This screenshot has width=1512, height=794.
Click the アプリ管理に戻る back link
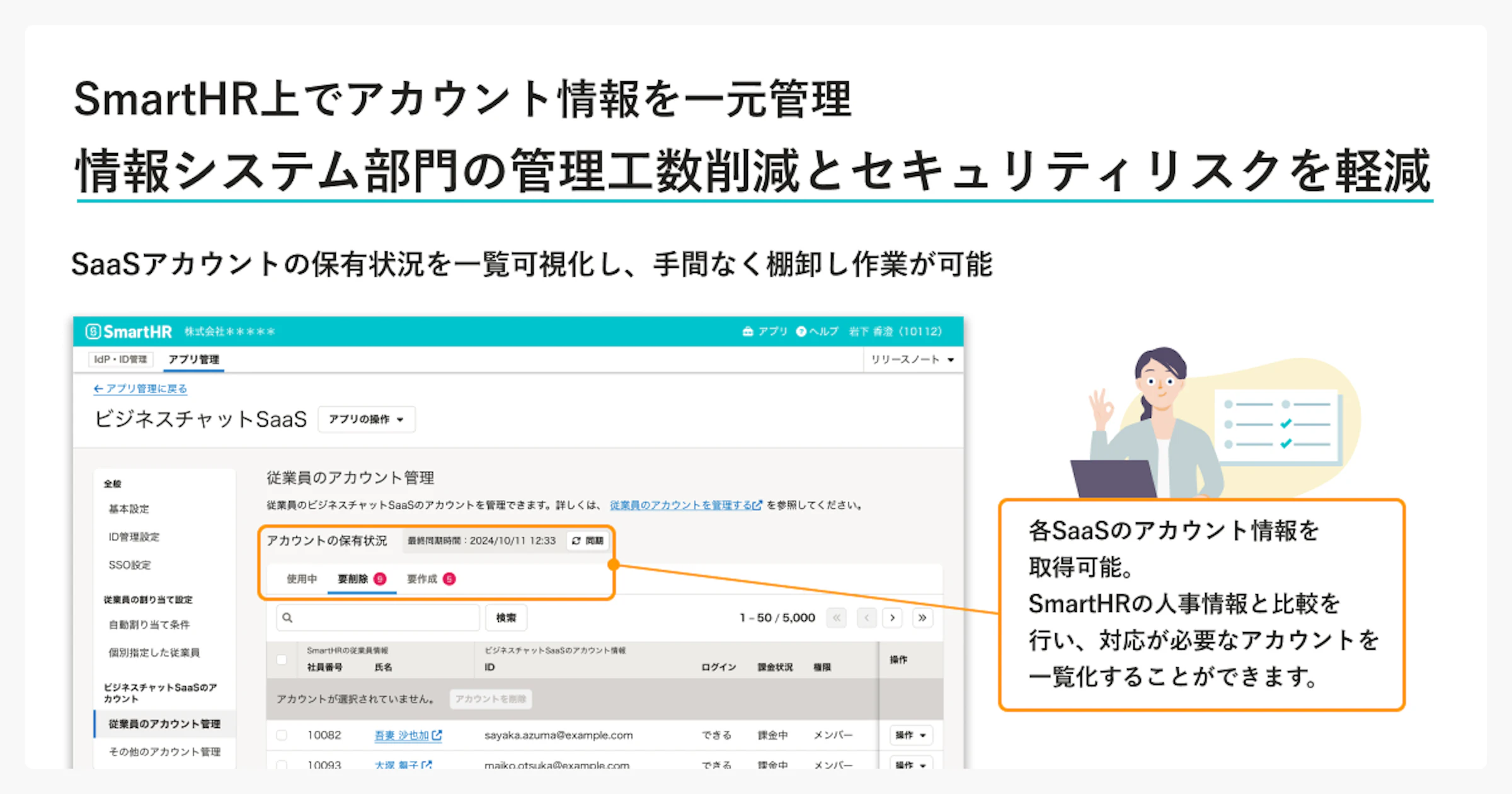(x=140, y=389)
